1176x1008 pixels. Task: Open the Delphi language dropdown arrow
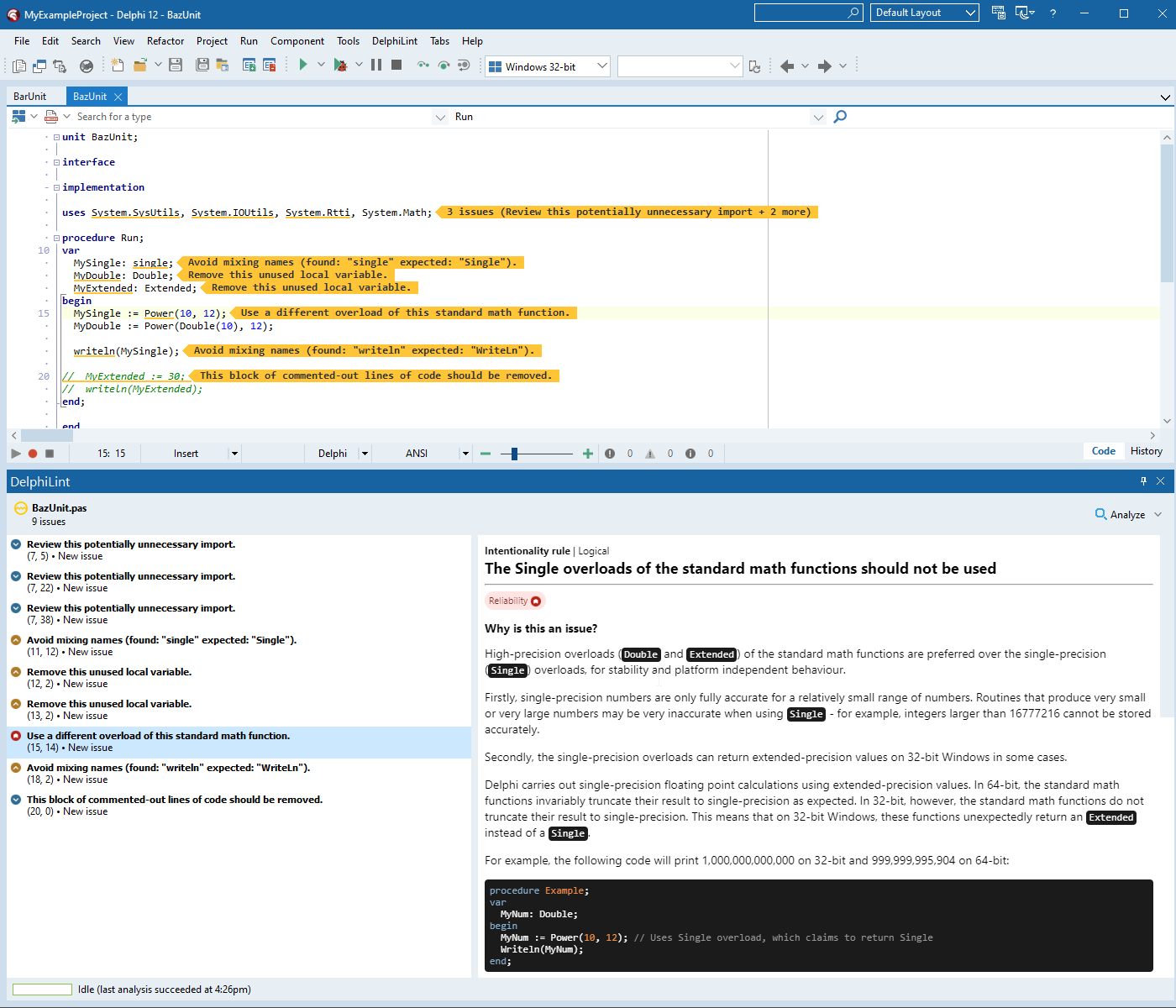point(365,454)
